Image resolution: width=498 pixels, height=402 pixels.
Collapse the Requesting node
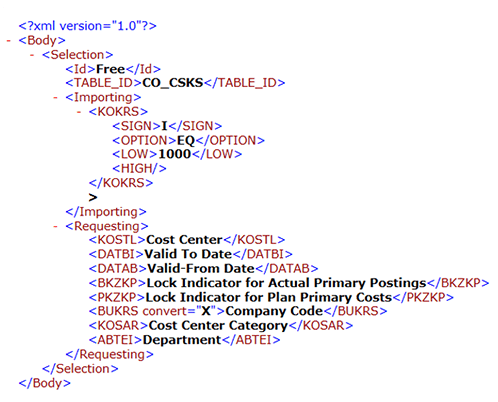(55, 226)
